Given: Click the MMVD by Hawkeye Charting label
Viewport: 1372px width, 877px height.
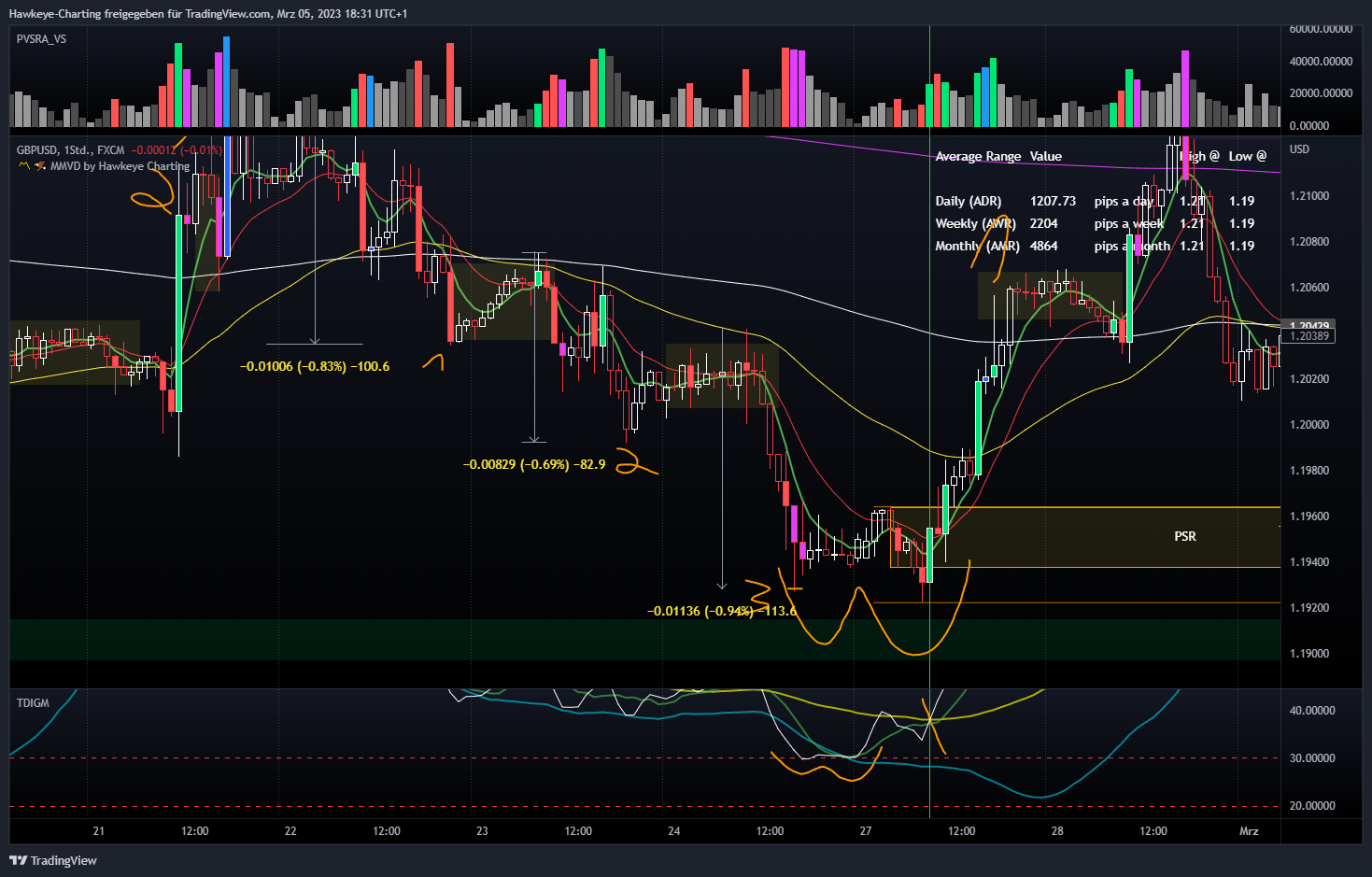Looking at the screenshot, I should (120, 166).
